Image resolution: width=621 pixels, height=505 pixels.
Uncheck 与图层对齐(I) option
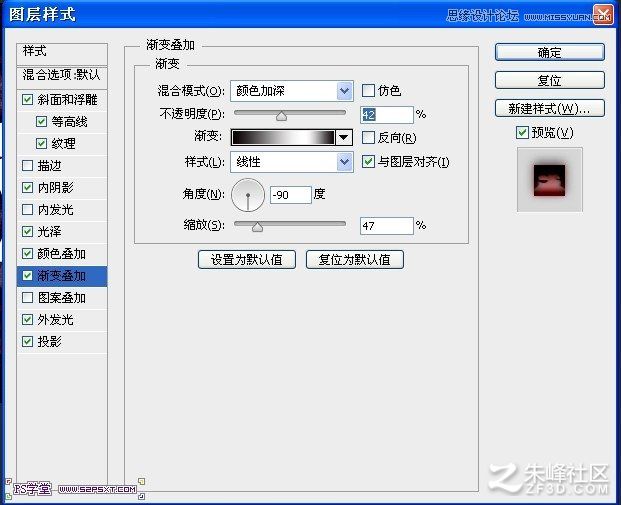tap(368, 161)
